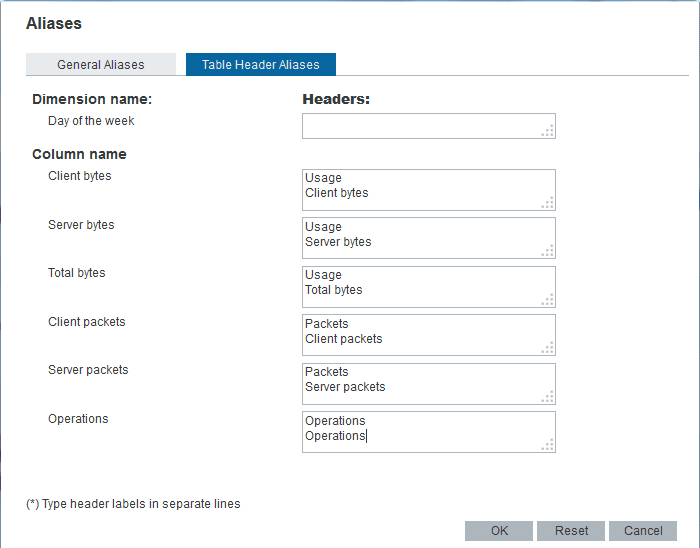Click resize grip of Client bytes textarea
The image size is (700, 548).
[x=548, y=203]
